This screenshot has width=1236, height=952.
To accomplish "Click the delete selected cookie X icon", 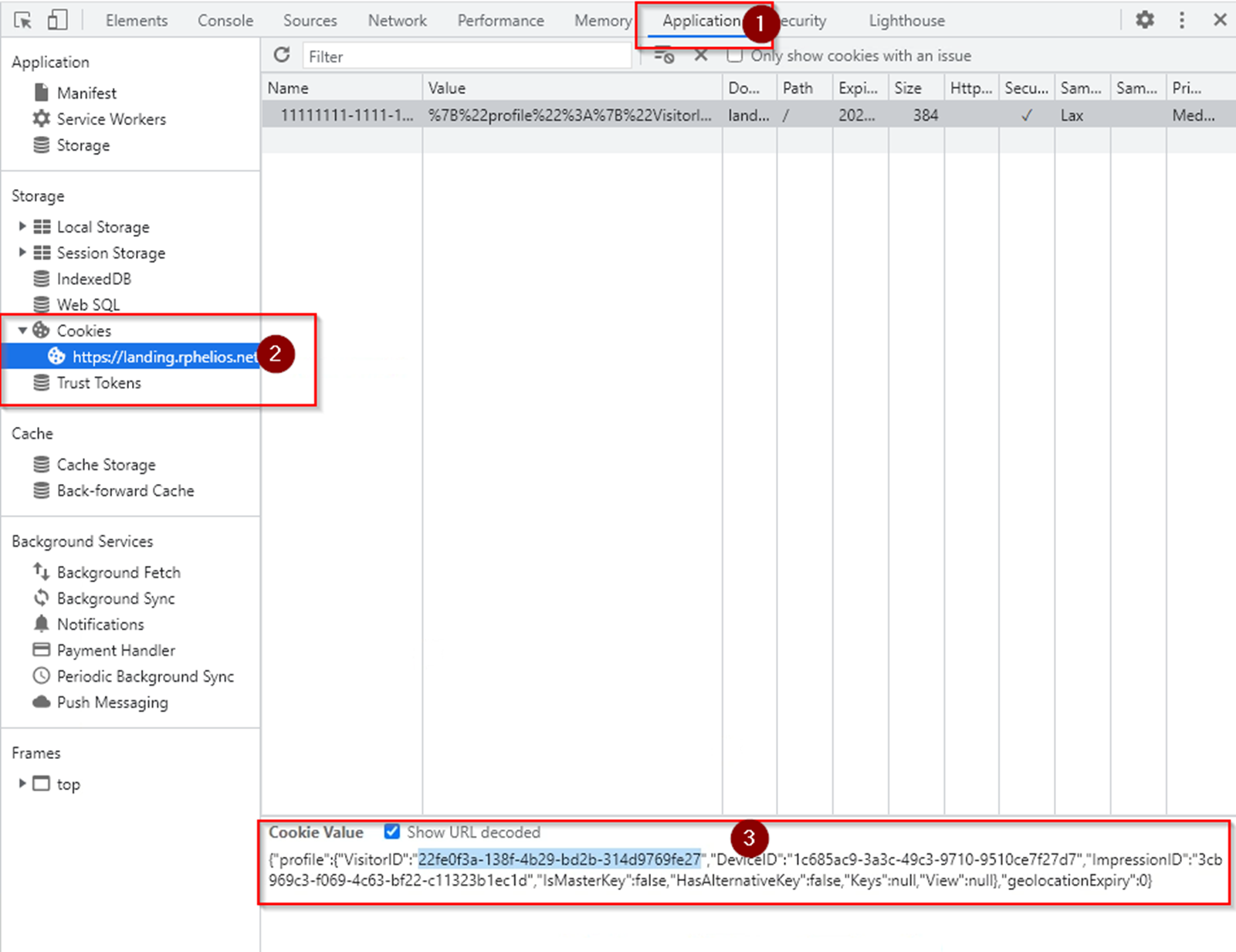I will 700,56.
